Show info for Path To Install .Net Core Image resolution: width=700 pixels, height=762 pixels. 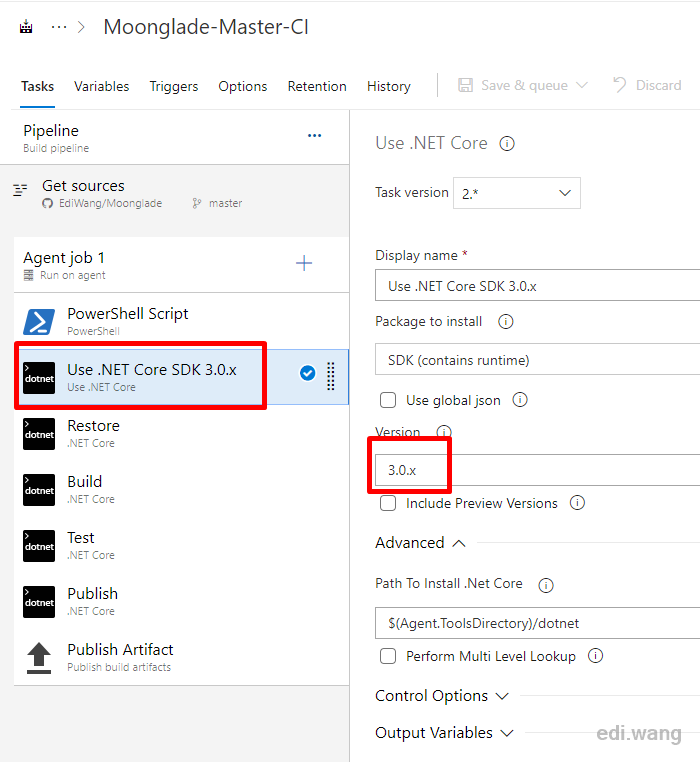pos(546,585)
